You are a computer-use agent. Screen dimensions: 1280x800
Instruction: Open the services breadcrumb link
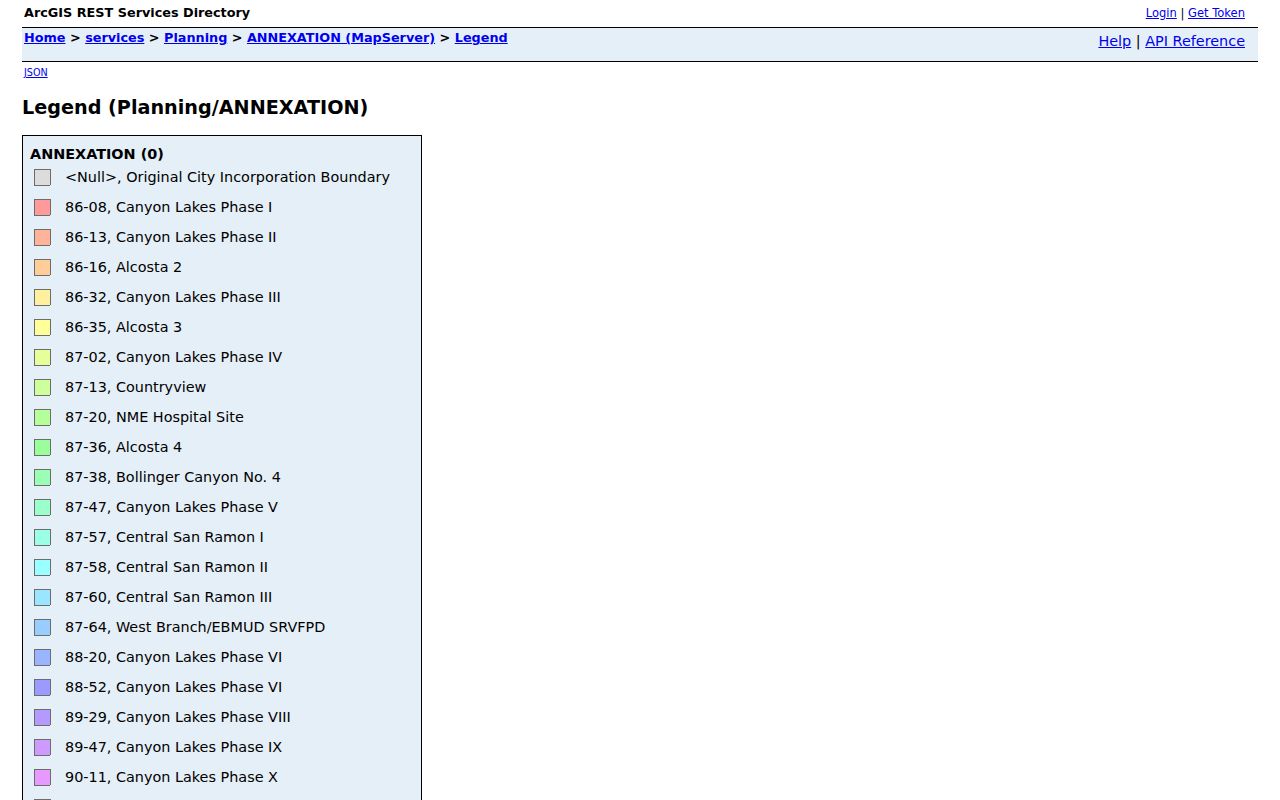tap(114, 38)
